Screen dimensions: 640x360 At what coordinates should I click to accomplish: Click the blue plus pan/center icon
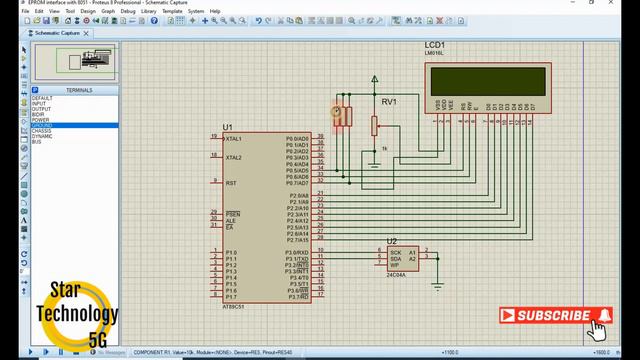pos(205,21)
